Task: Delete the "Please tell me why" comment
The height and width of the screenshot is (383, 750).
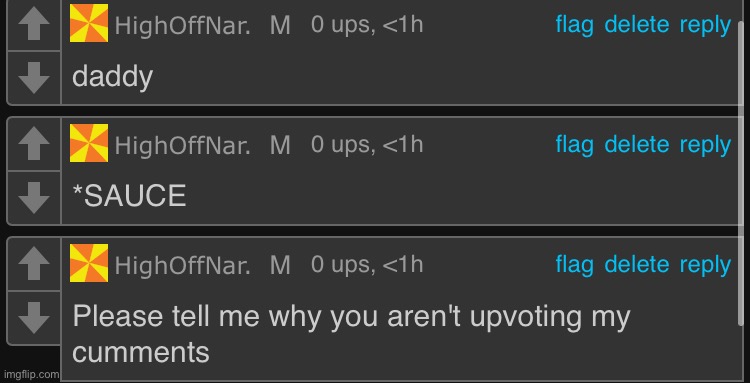Action: point(637,265)
